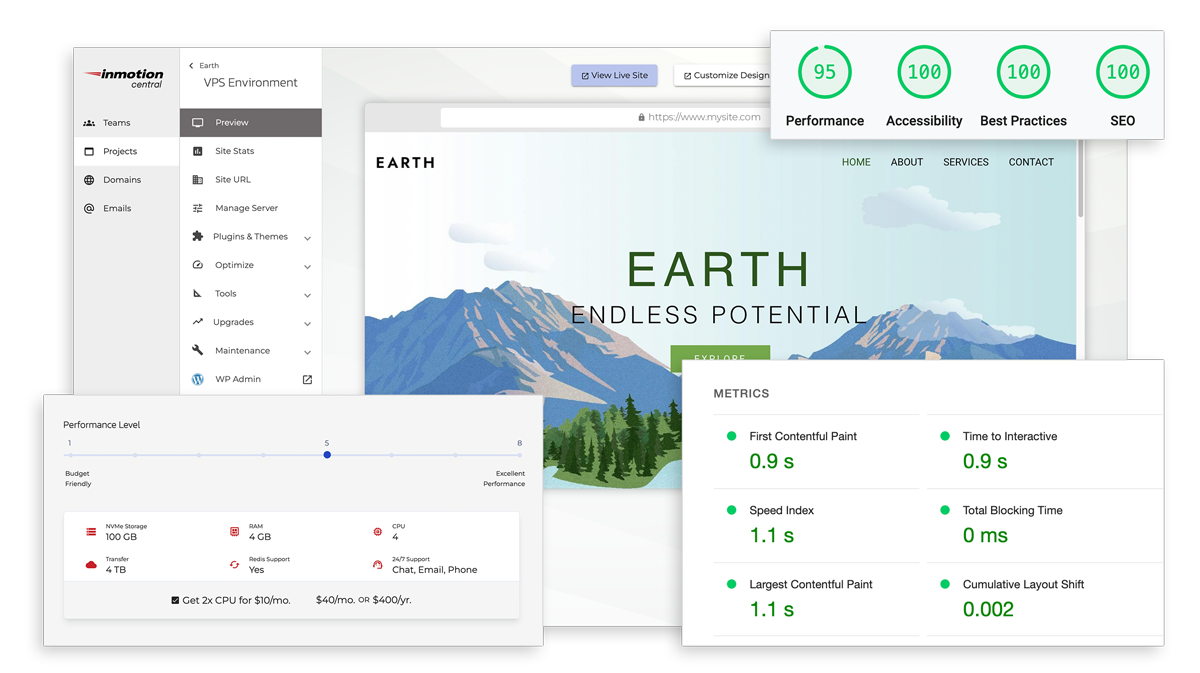Click the Site Stats bar chart icon
This screenshot has width=1200, height=673.
pos(197,151)
